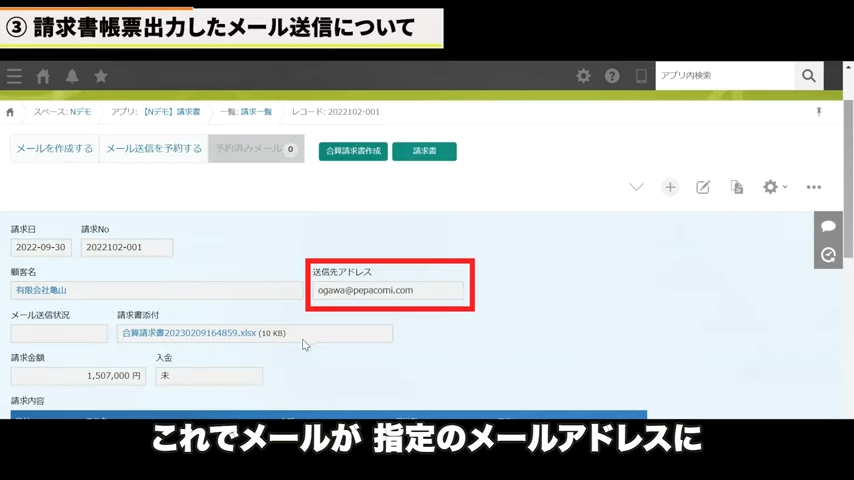Go to portal via header home icon
854x480 pixels.
tap(43, 76)
